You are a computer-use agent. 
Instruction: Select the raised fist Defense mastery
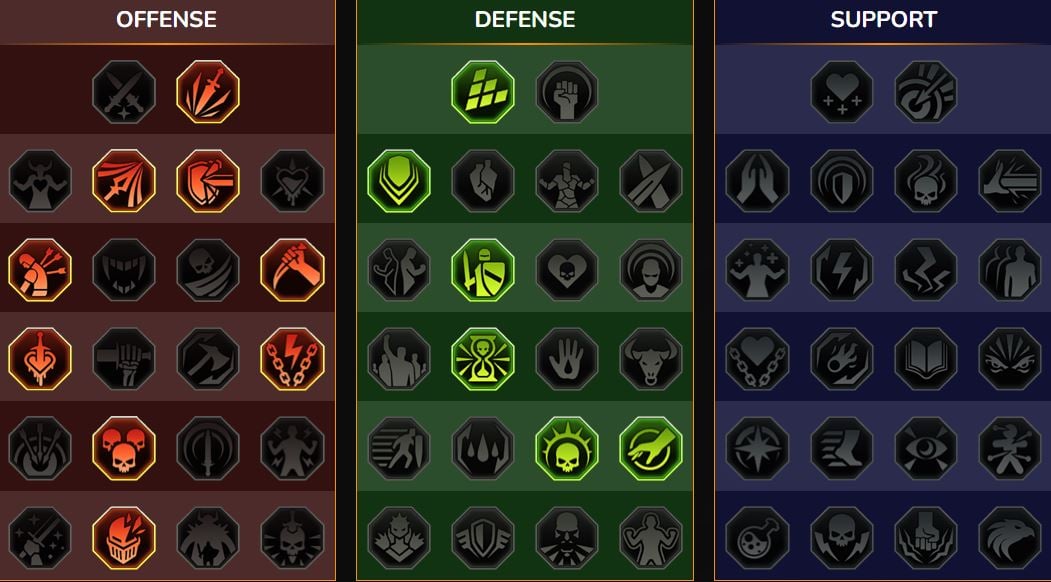point(567,91)
